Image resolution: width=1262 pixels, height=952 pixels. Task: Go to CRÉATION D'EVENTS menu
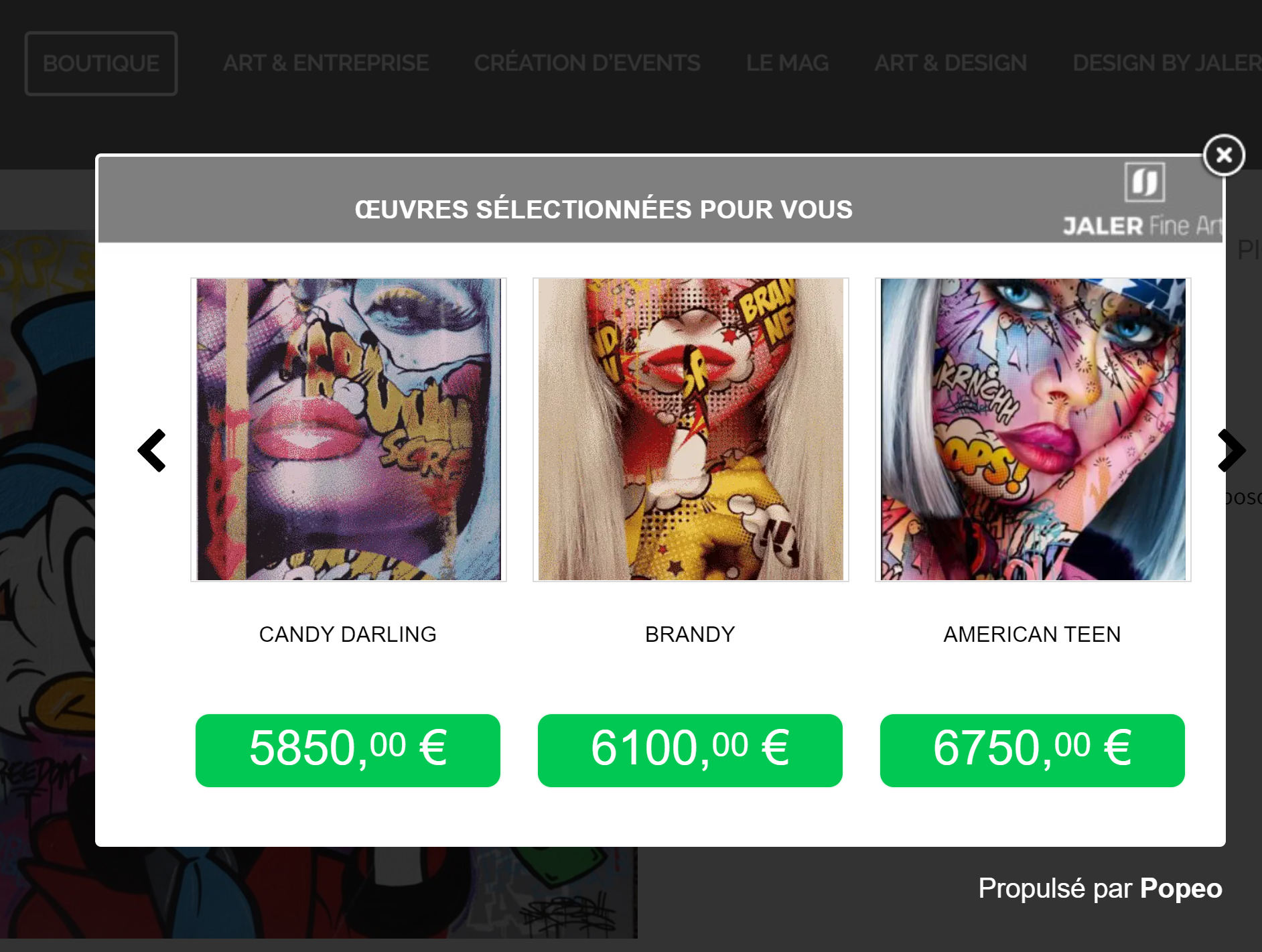pyautogui.click(x=587, y=63)
